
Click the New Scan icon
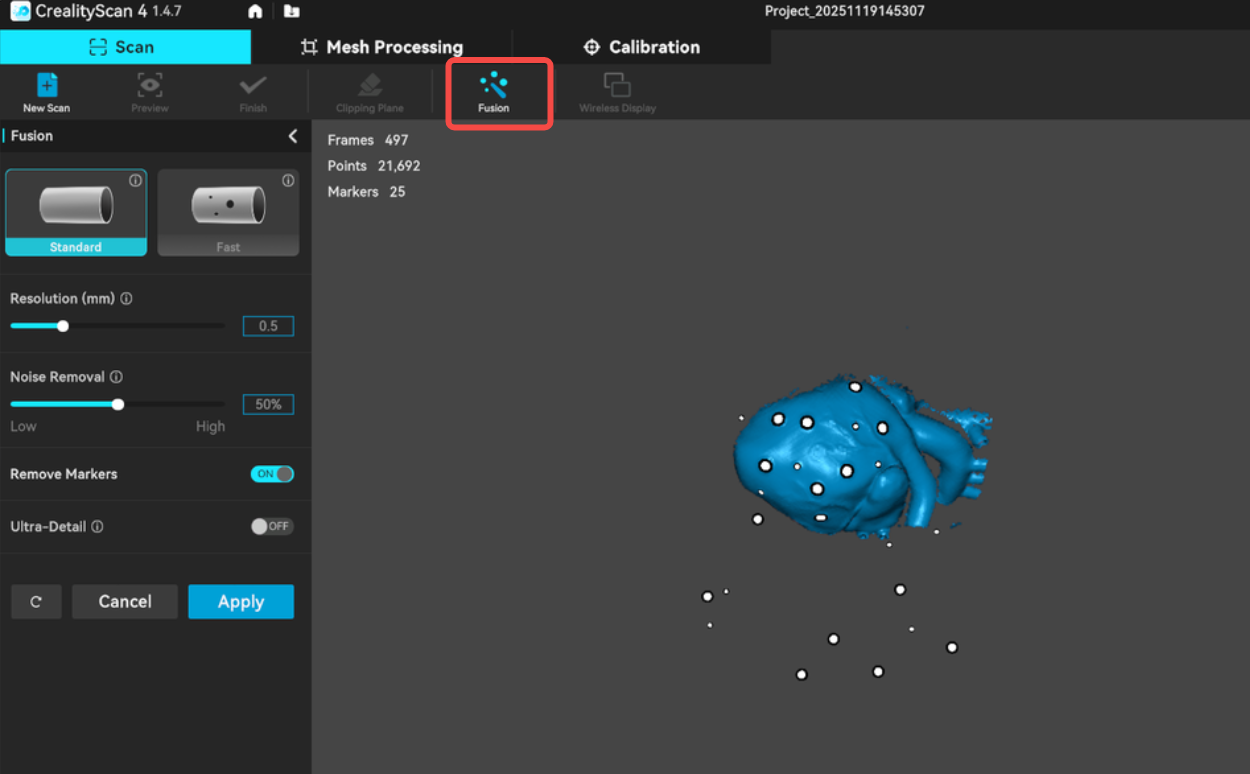point(46,87)
